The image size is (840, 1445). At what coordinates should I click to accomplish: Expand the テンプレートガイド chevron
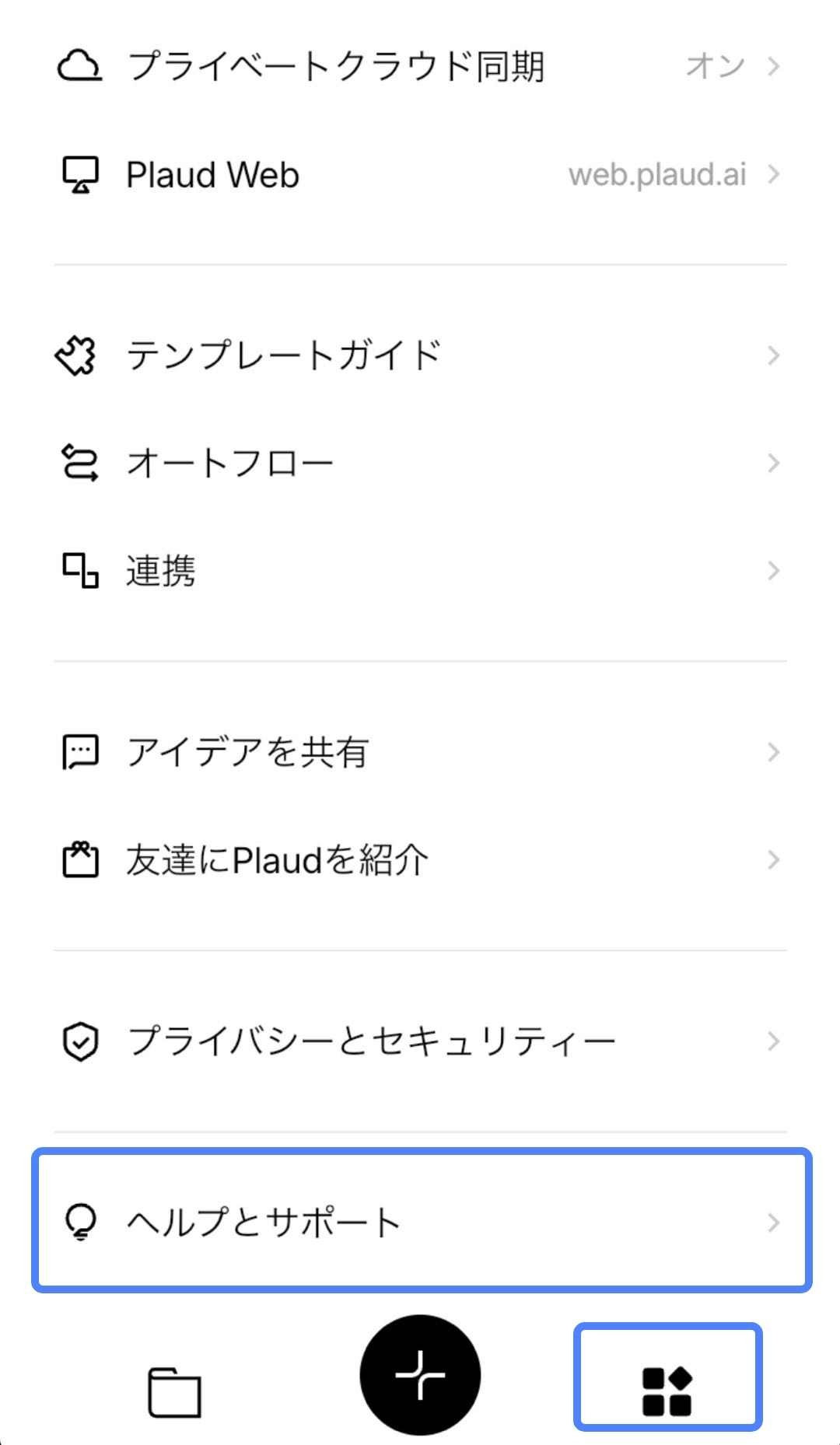point(773,356)
